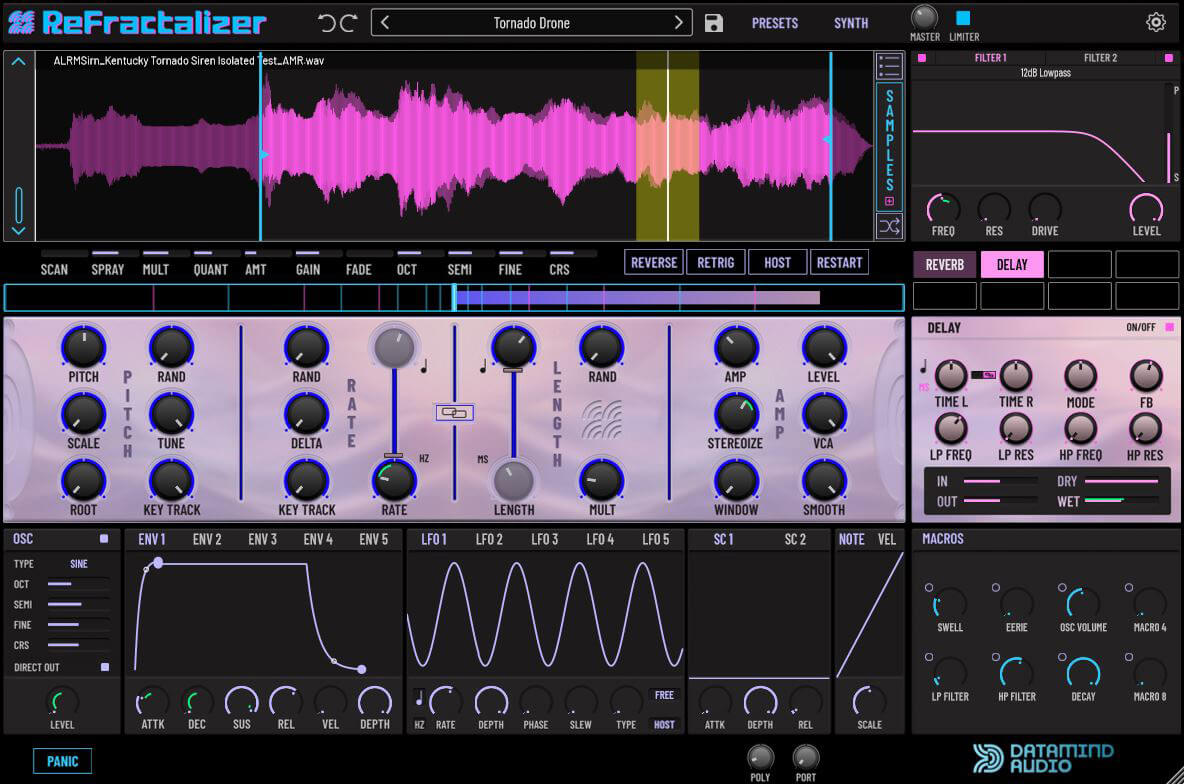The image size is (1184, 784).
Task: Open the Samples vertical panel label
Action: (888, 140)
